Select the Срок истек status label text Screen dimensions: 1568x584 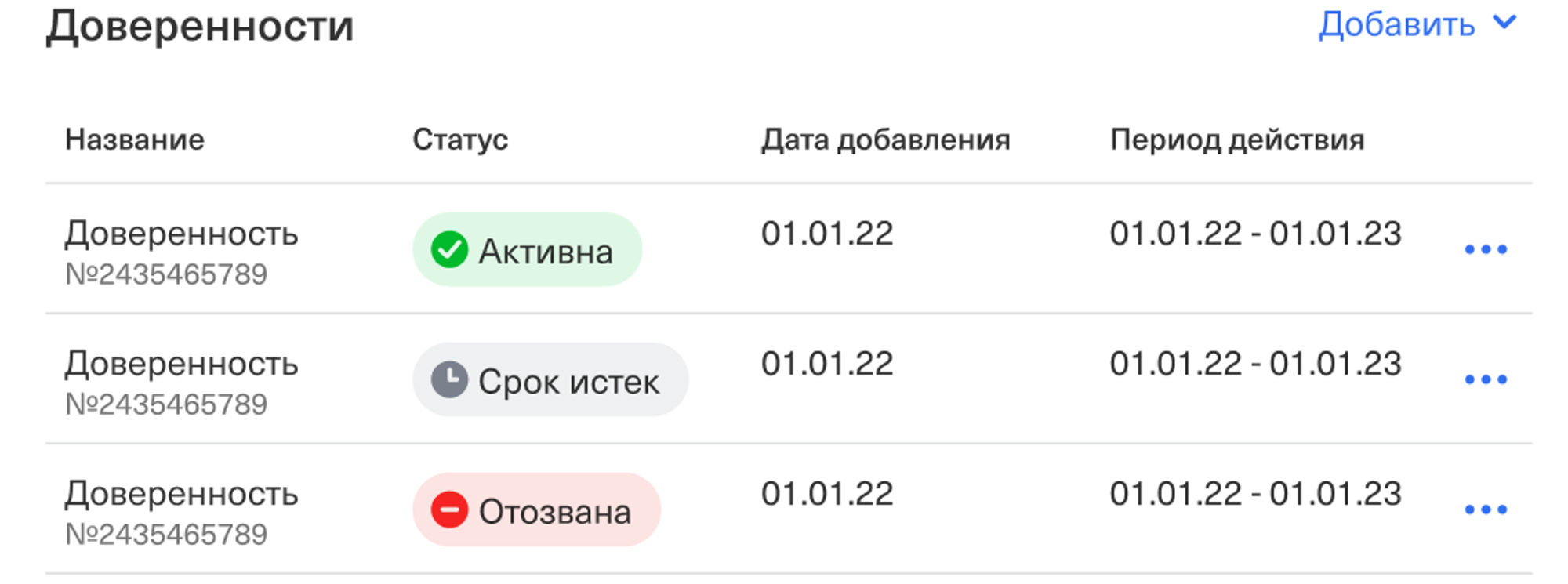(x=568, y=382)
